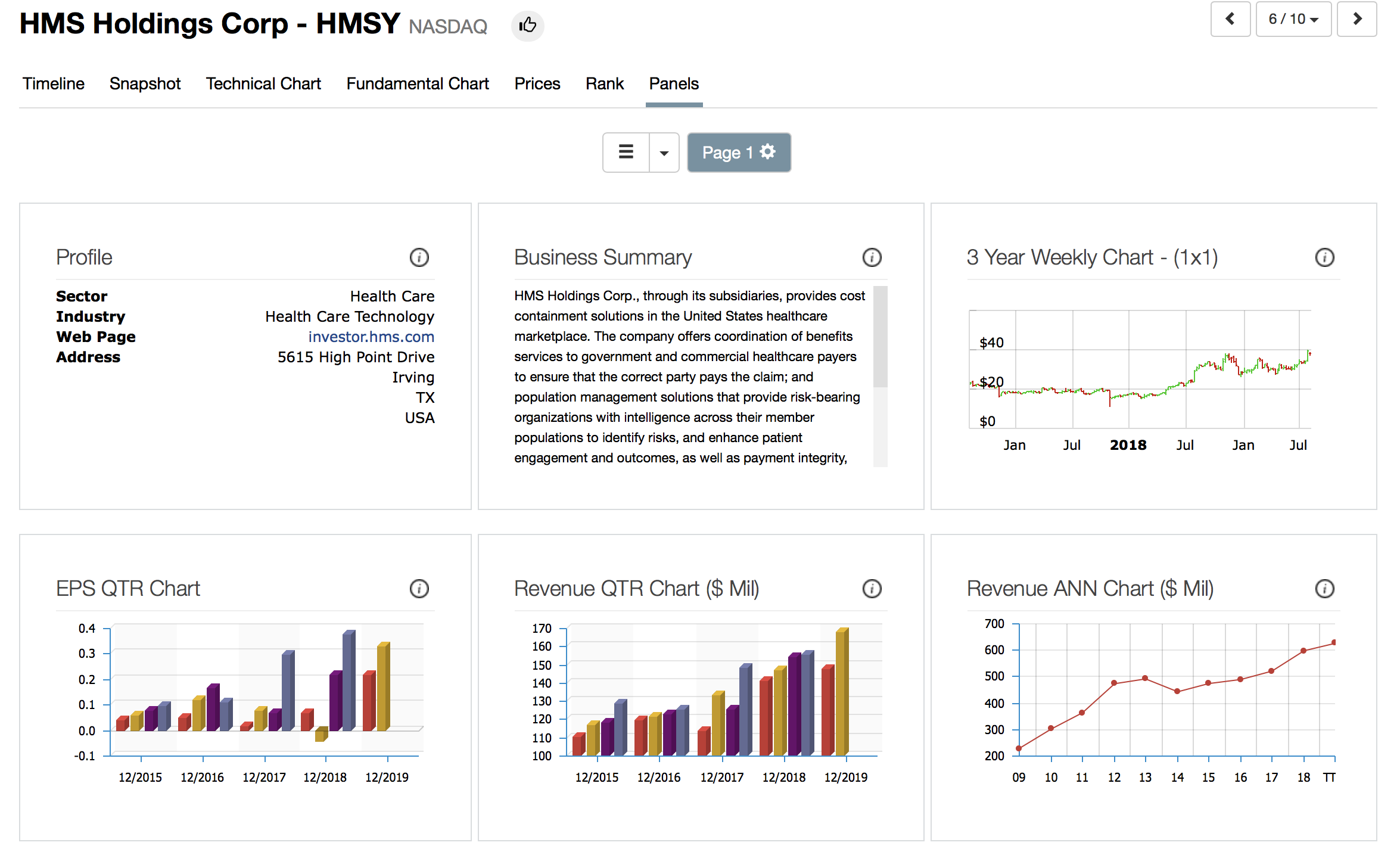Click the Business Summary scrollbar thumb
The image size is (1400, 858).
[x=880, y=337]
